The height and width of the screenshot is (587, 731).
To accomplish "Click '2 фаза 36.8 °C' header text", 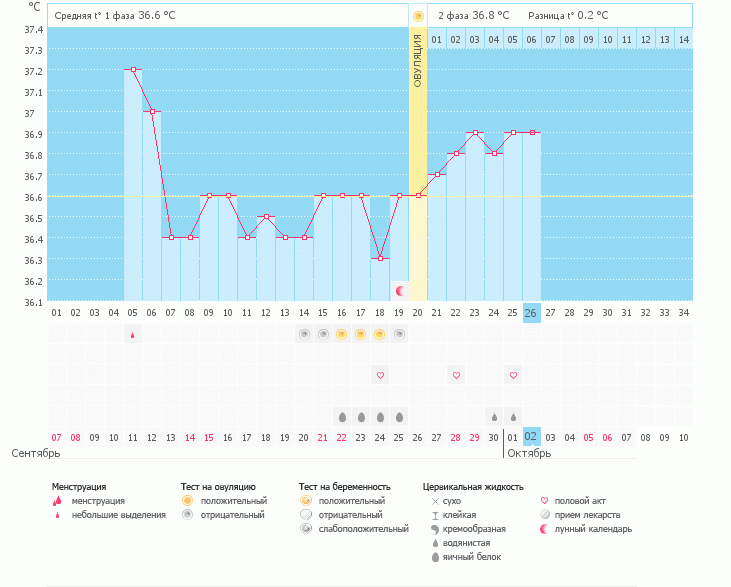I will [473, 15].
